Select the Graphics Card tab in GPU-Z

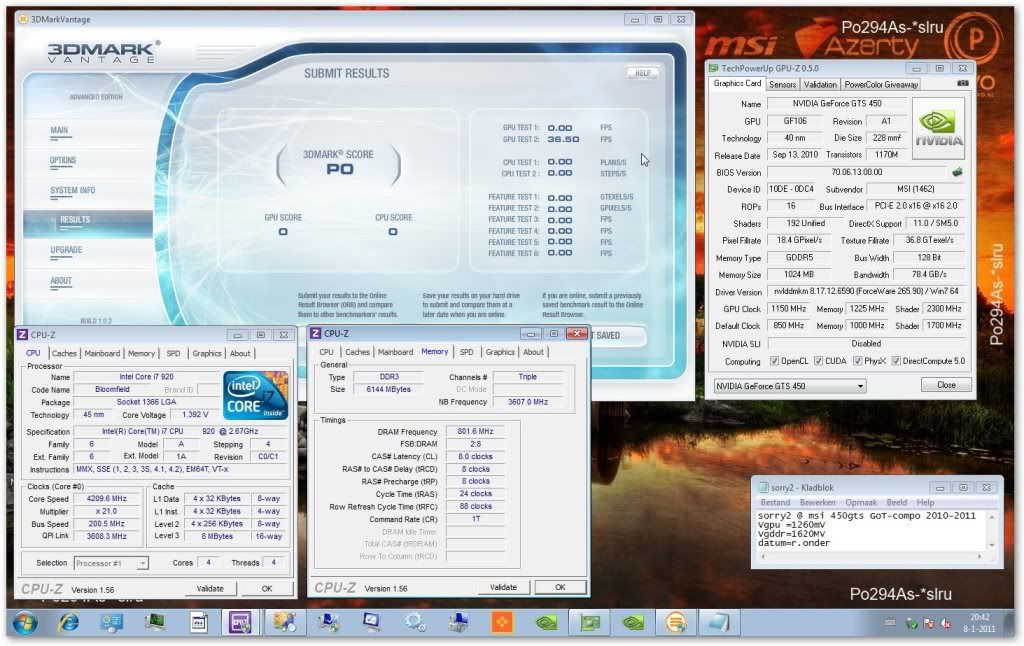tap(737, 84)
